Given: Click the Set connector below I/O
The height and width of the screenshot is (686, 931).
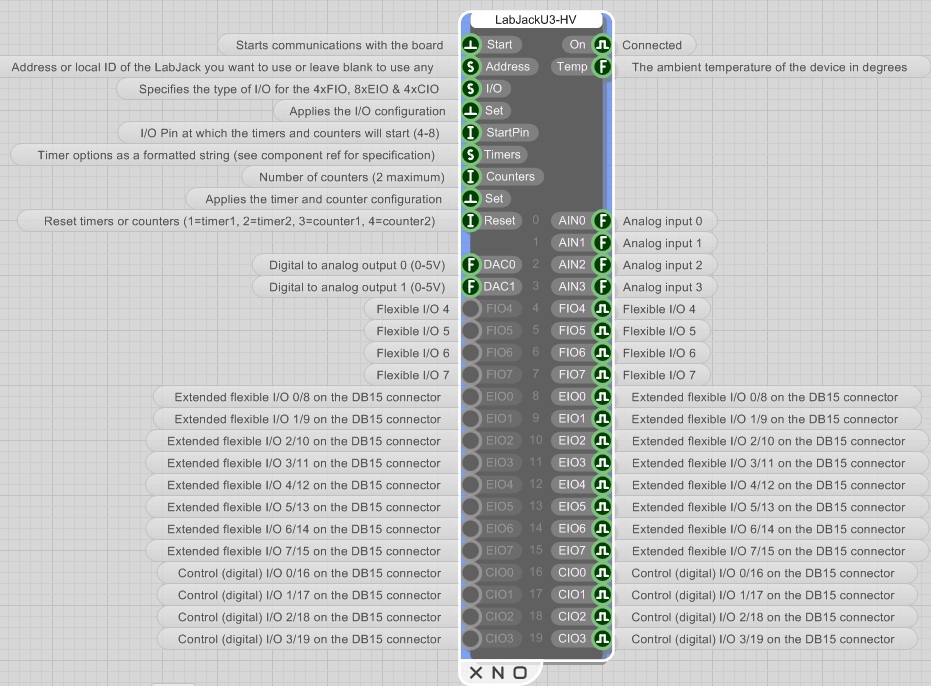Looking at the screenshot, I should [x=471, y=110].
